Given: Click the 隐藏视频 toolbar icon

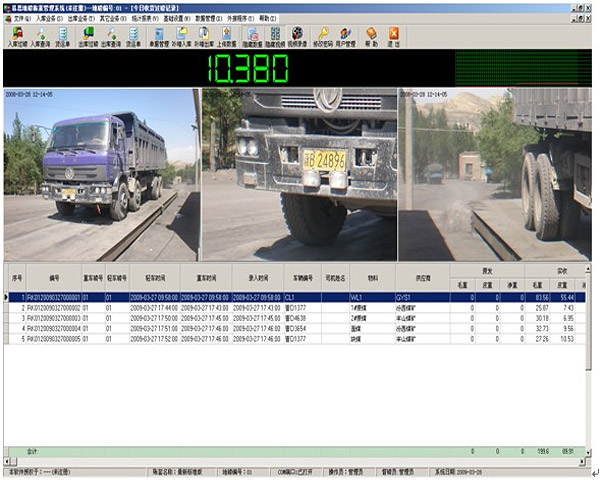Looking at the screenshot, I should [274, 36].
